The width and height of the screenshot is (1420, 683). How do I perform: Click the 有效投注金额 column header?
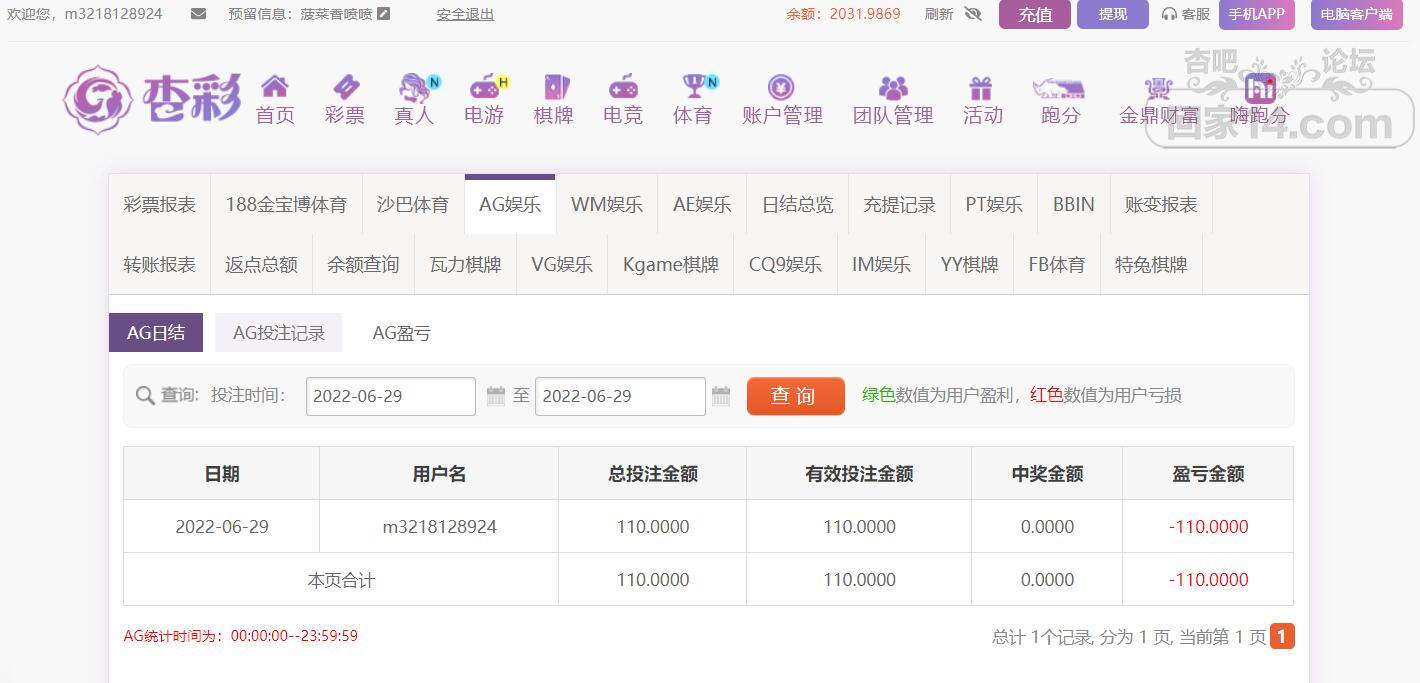pos(859,474)
